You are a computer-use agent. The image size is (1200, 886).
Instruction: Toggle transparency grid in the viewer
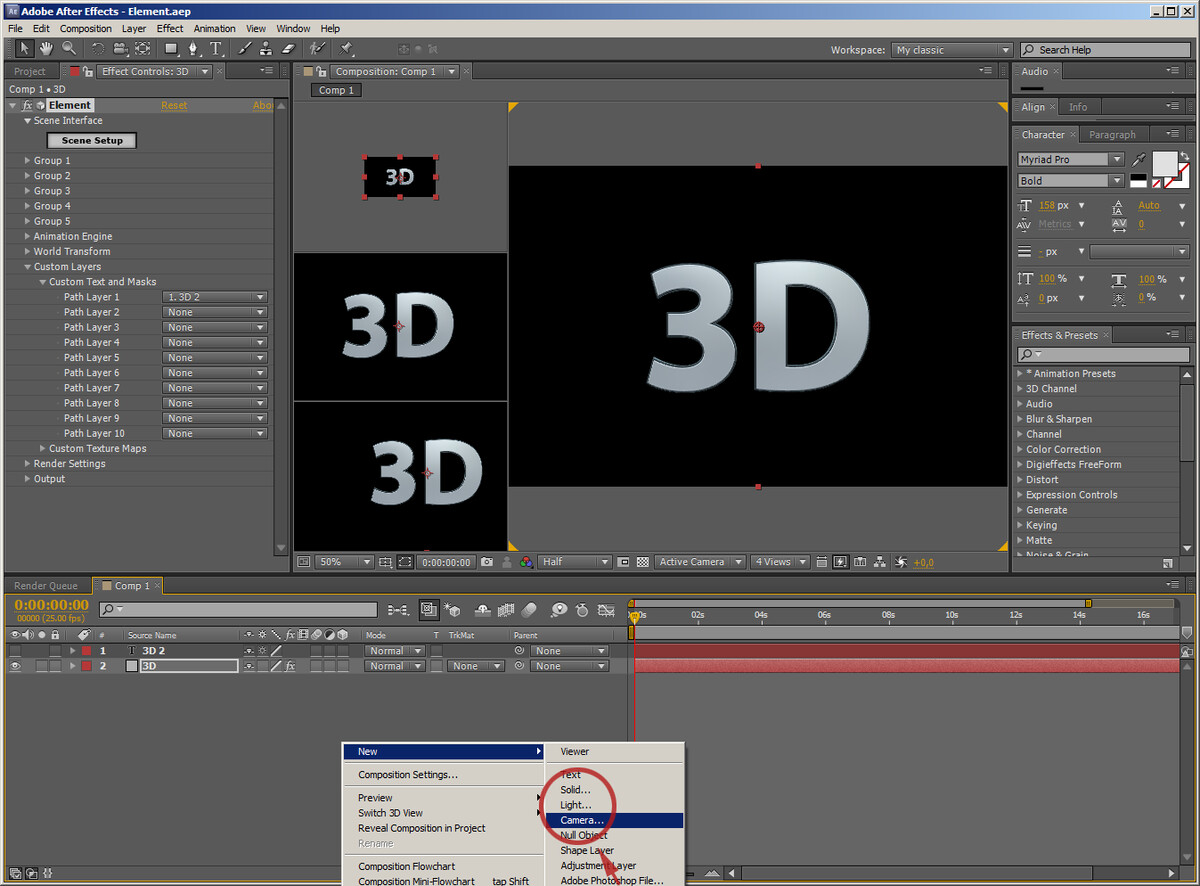tap(643, 562)
